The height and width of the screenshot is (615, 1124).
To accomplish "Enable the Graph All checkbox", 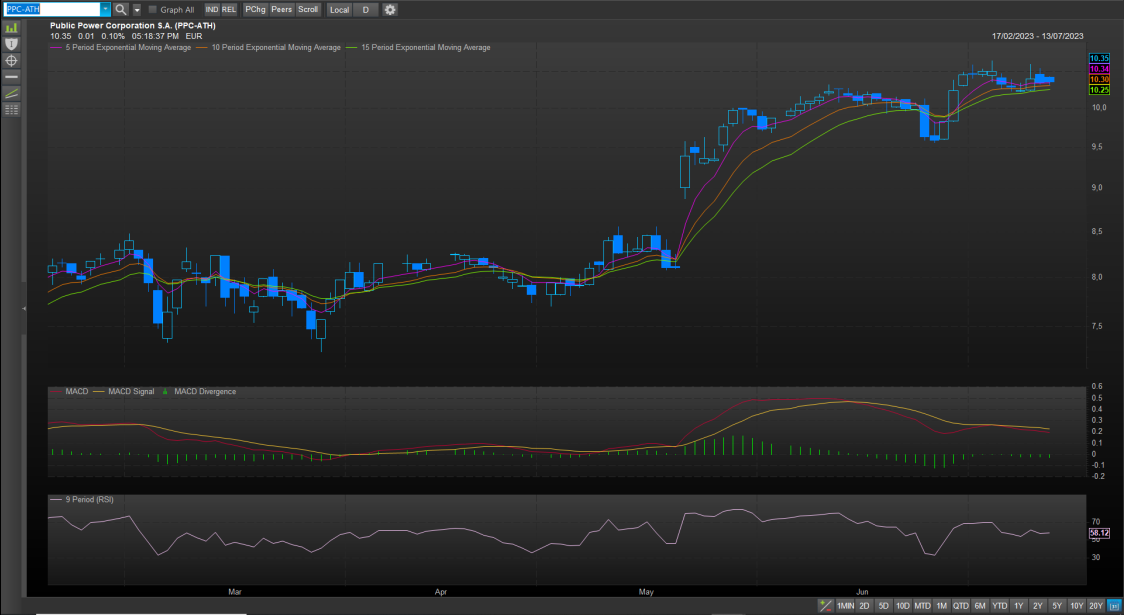I will [x=153, y=9].
